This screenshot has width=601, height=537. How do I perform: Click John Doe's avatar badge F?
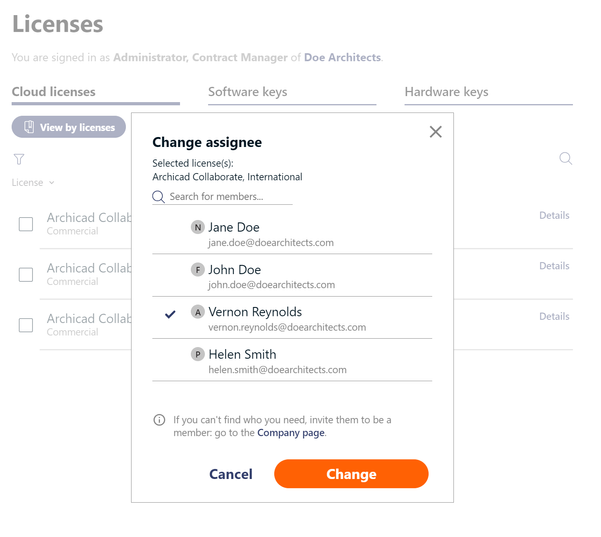197,270
